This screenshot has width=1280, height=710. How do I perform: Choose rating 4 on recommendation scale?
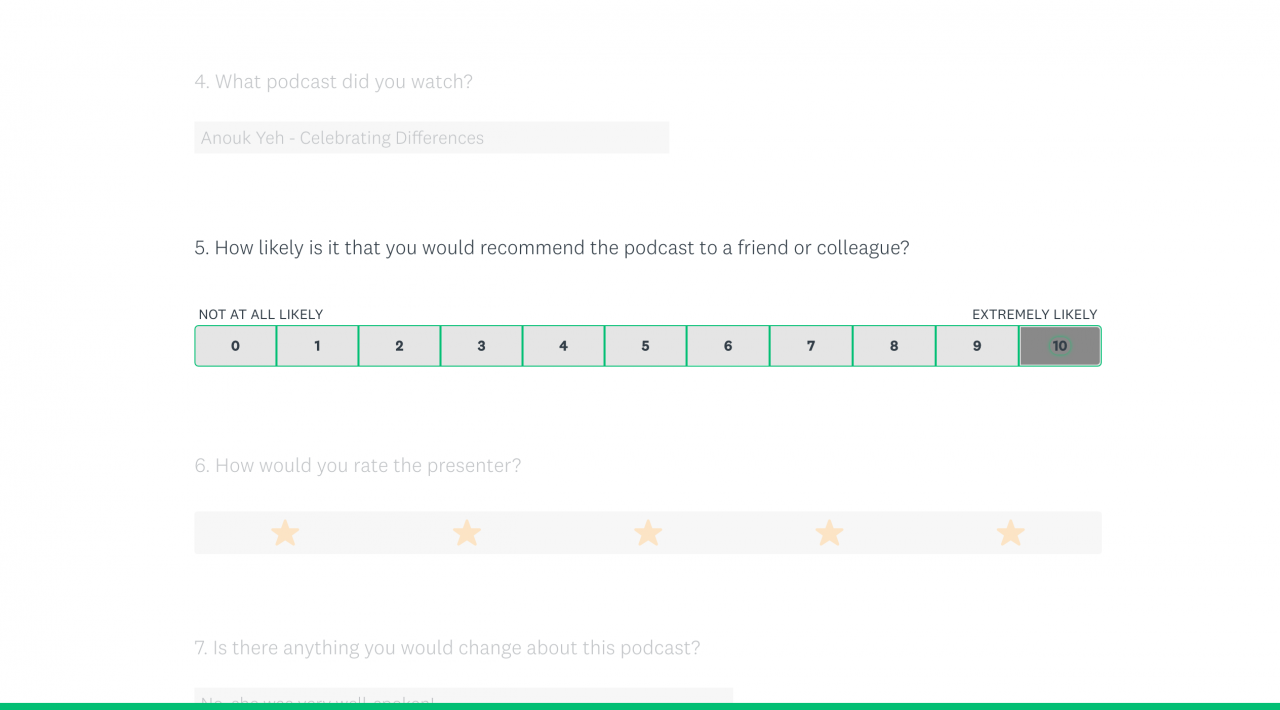click(564, 346)
